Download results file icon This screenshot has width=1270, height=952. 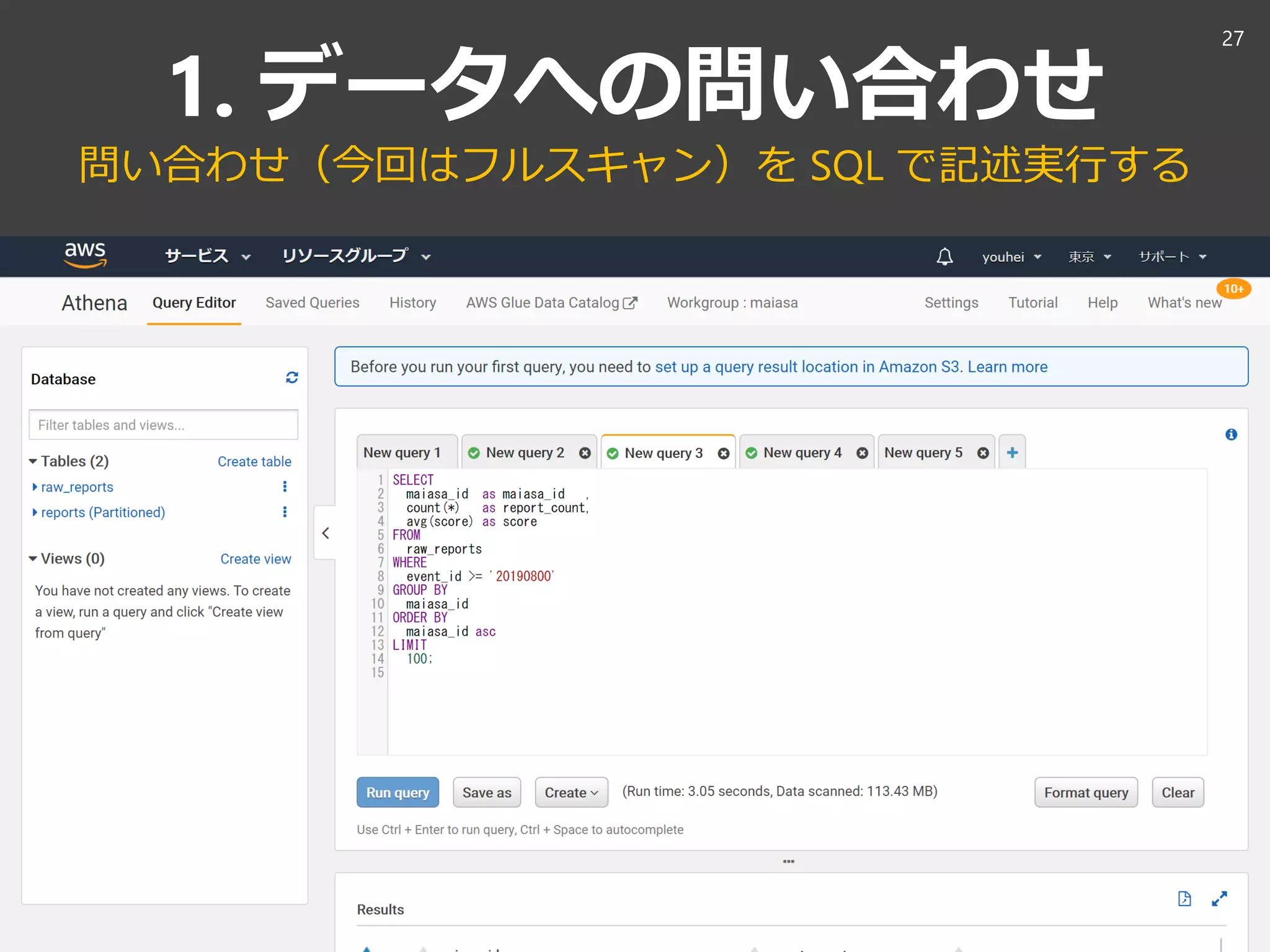tap(1184, 899)
